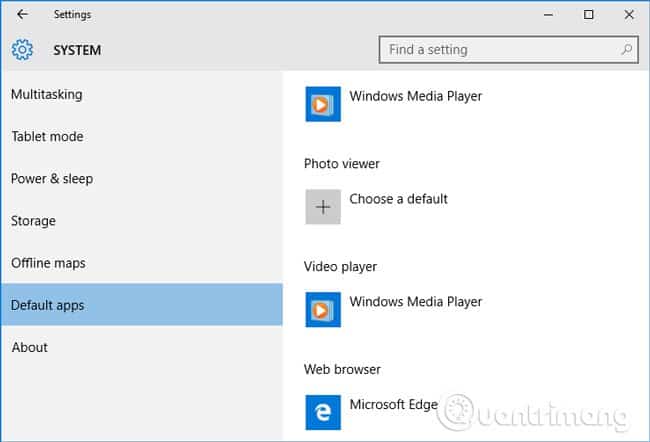Click the Choose a default text
This screenshot has width=650, height=442.
(398, 198)
